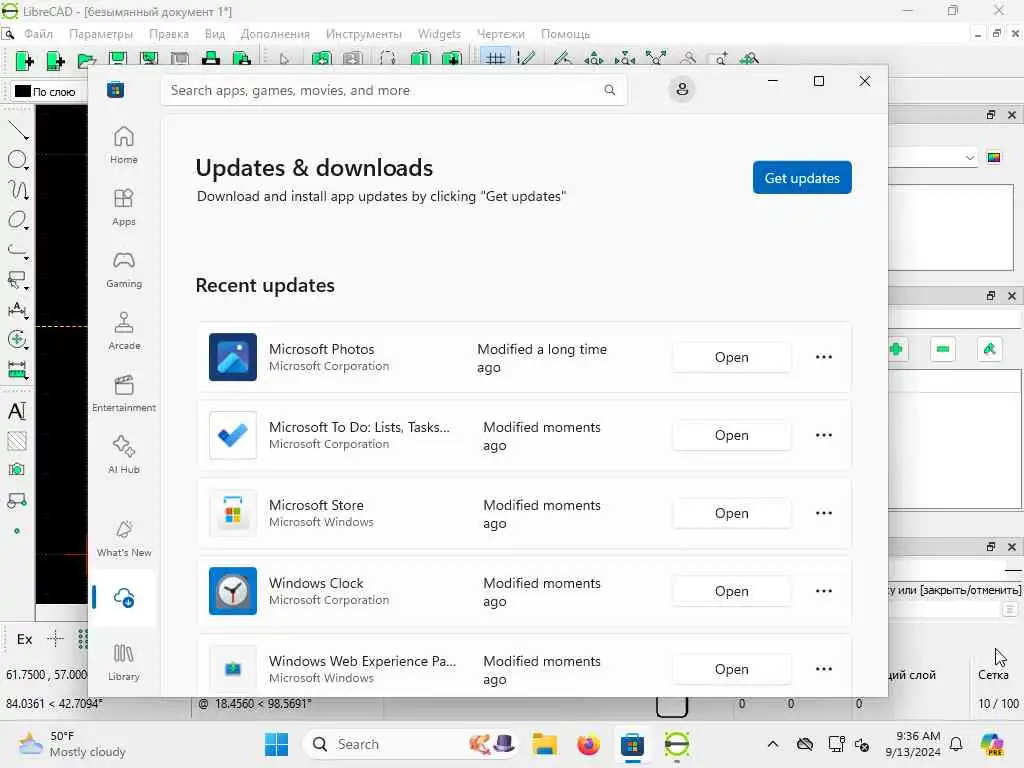Open the Файл menu in LibreCAD

(38, 34)
